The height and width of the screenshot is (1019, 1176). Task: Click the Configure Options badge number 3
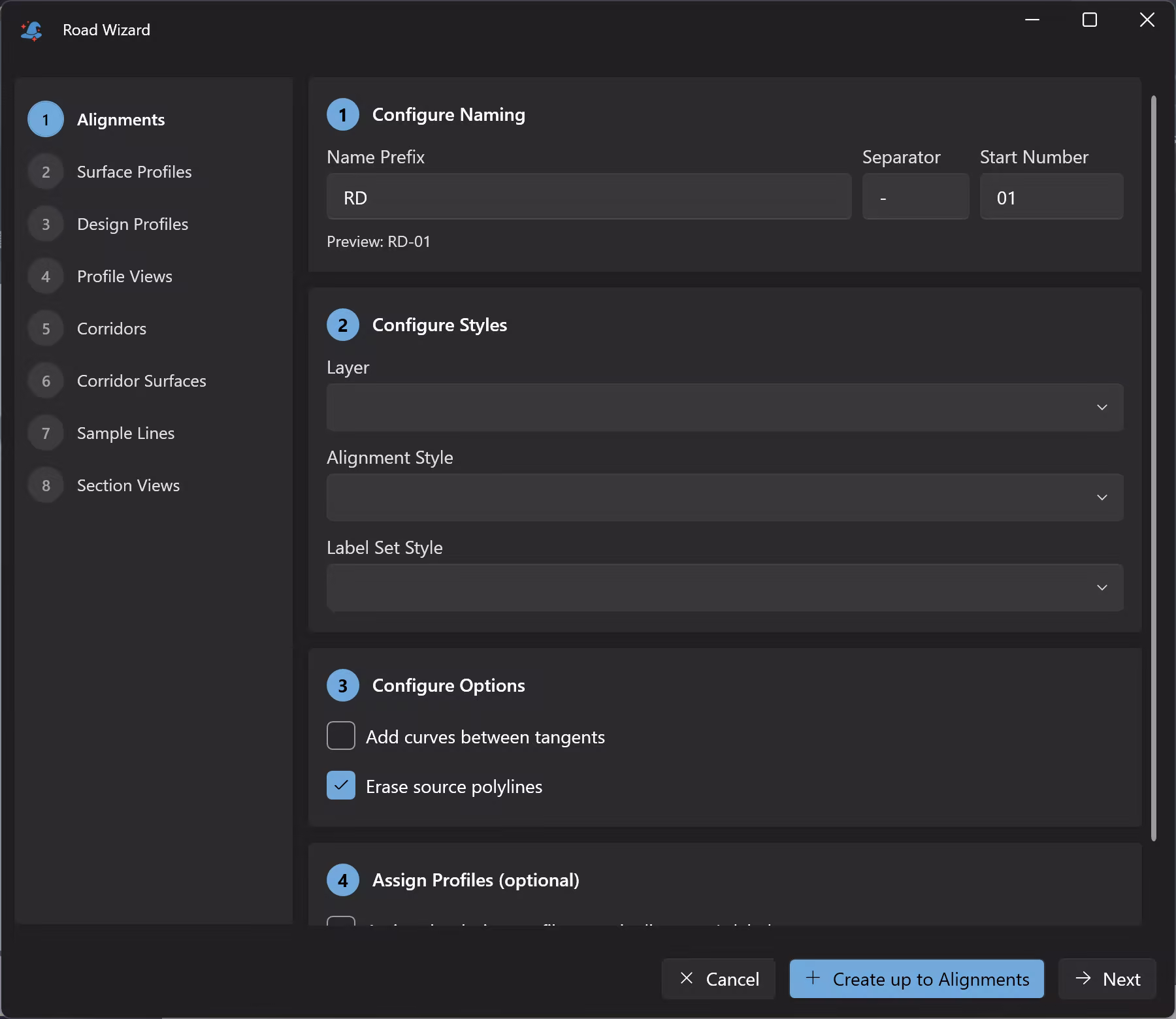343,685
